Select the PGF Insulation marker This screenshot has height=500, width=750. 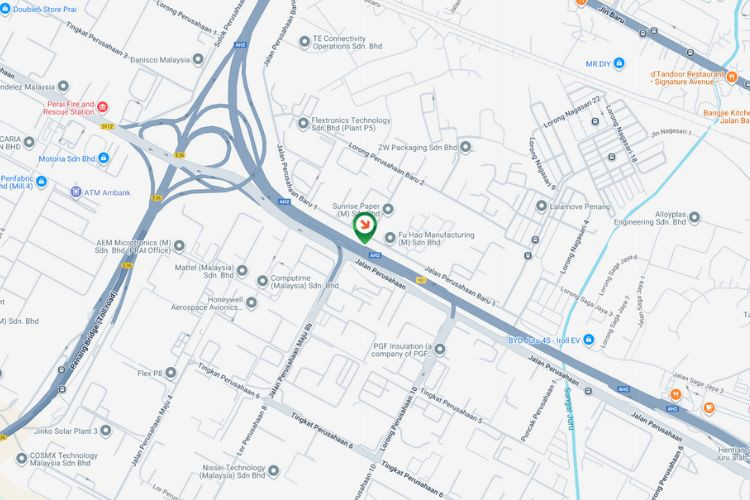(440, 350)
